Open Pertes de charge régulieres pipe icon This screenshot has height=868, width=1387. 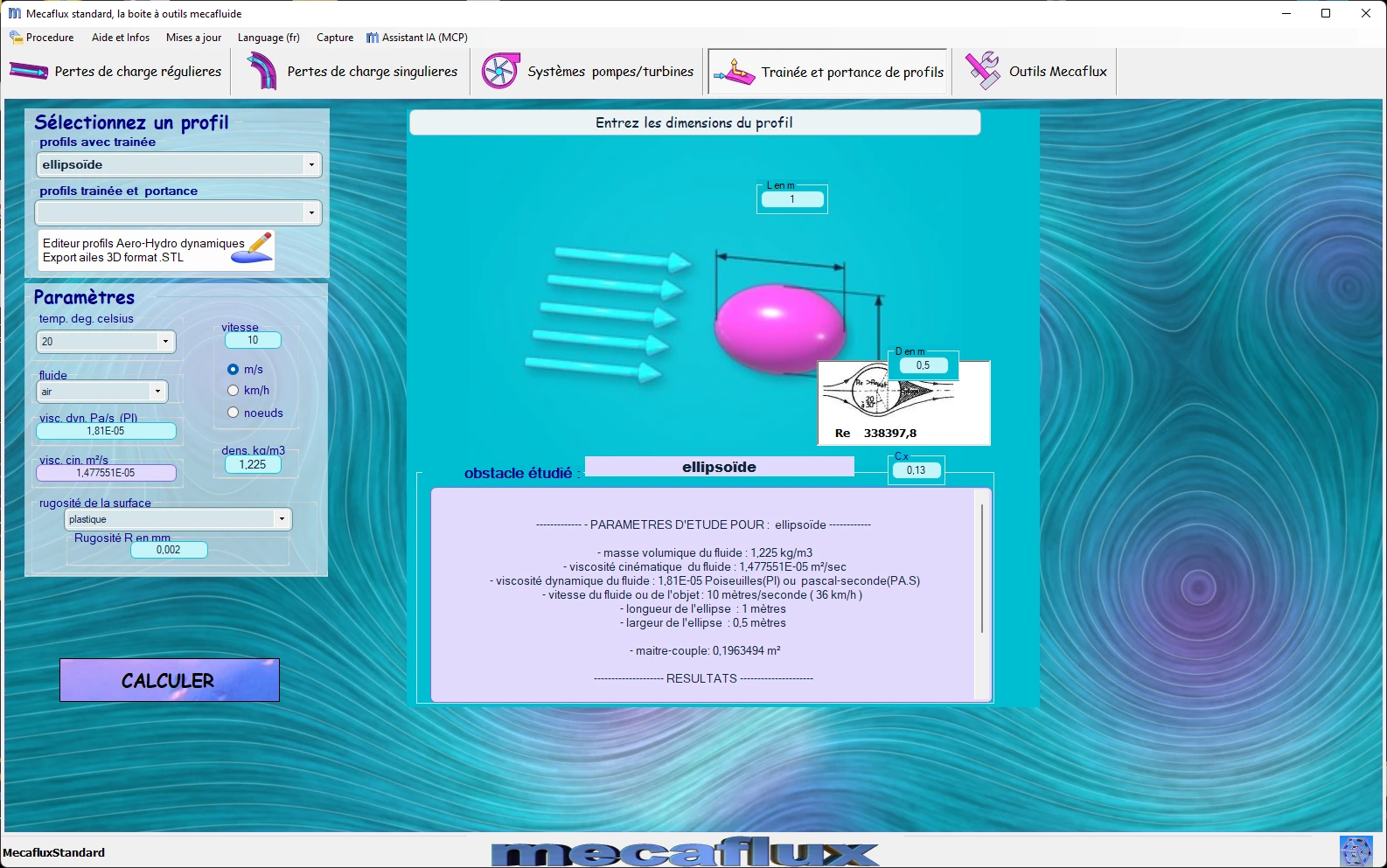[x=29, y=71]
